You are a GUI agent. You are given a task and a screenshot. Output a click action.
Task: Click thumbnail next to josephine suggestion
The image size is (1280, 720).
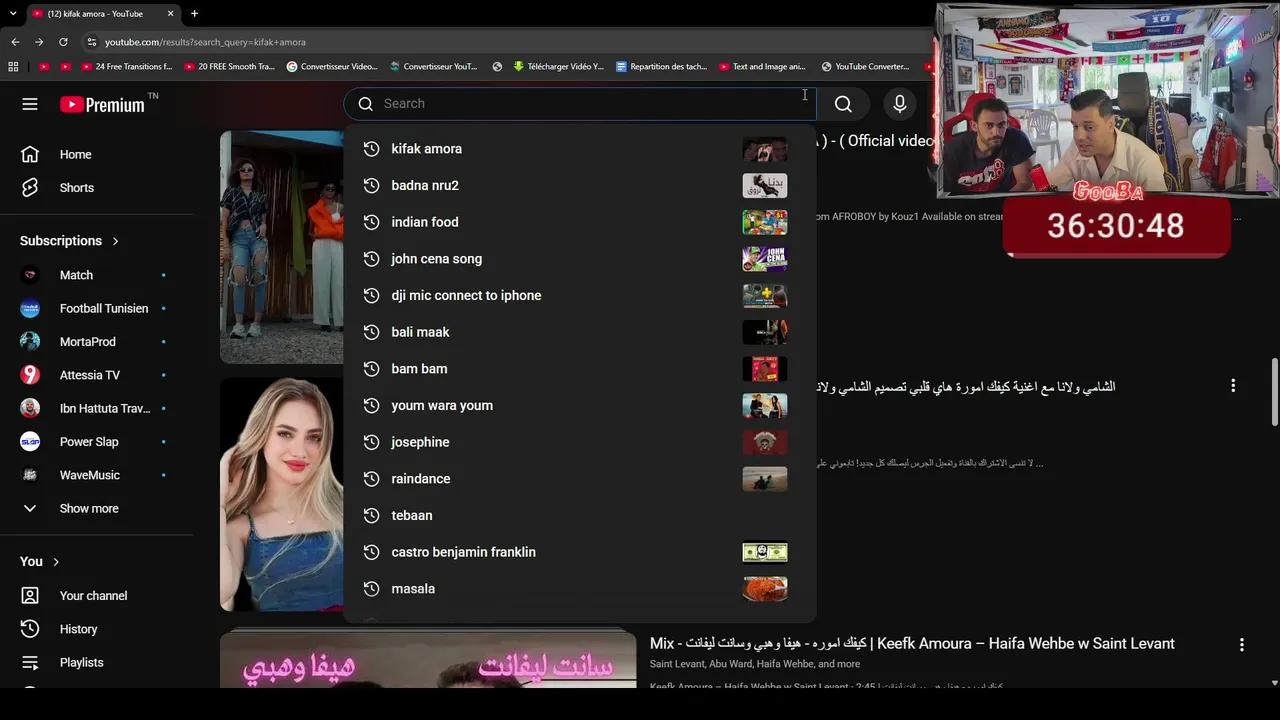coord(765,442)
